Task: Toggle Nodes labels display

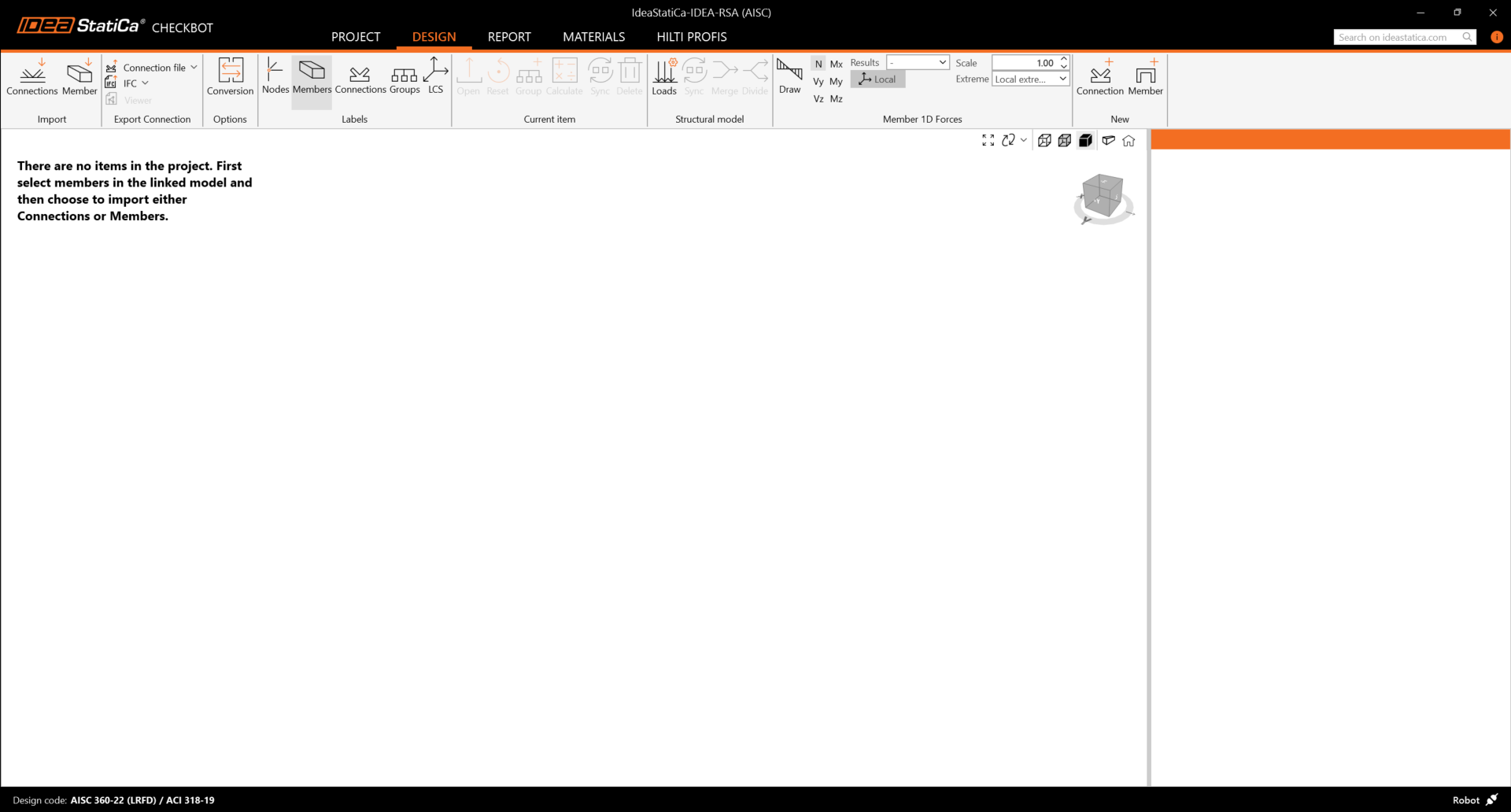Action: [275, 76]
